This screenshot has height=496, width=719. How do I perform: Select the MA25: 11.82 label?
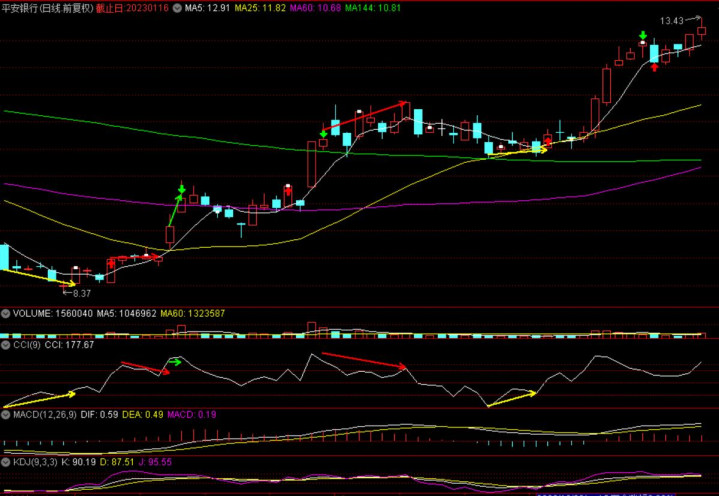(x=260, y=8)
